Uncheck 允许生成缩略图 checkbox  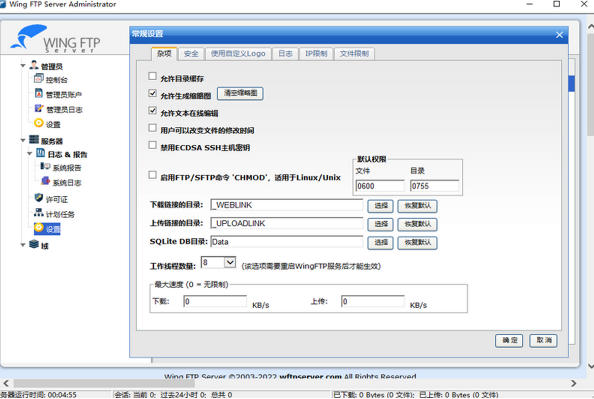click(152, 93)
